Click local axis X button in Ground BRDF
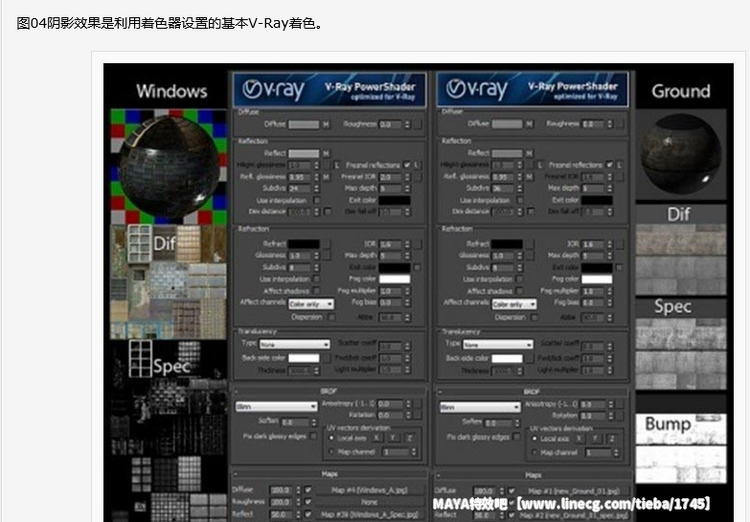Viewport: 750px width, 522px height. tap(579, 438)
